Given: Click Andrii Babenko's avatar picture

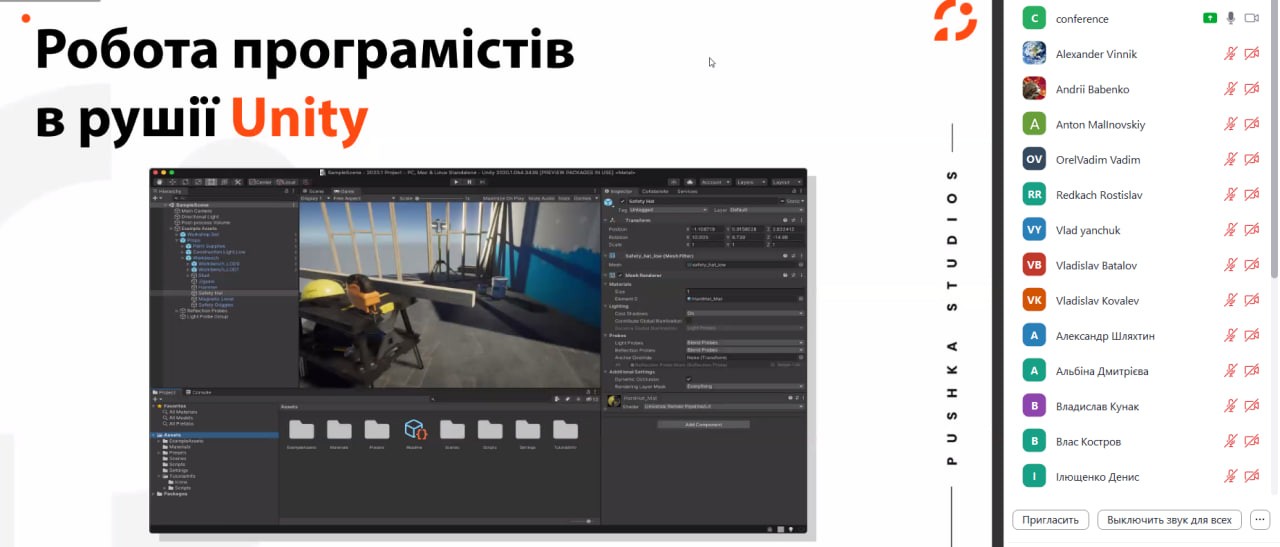Looking at the screenshot, I should (x=1034, y=88).
